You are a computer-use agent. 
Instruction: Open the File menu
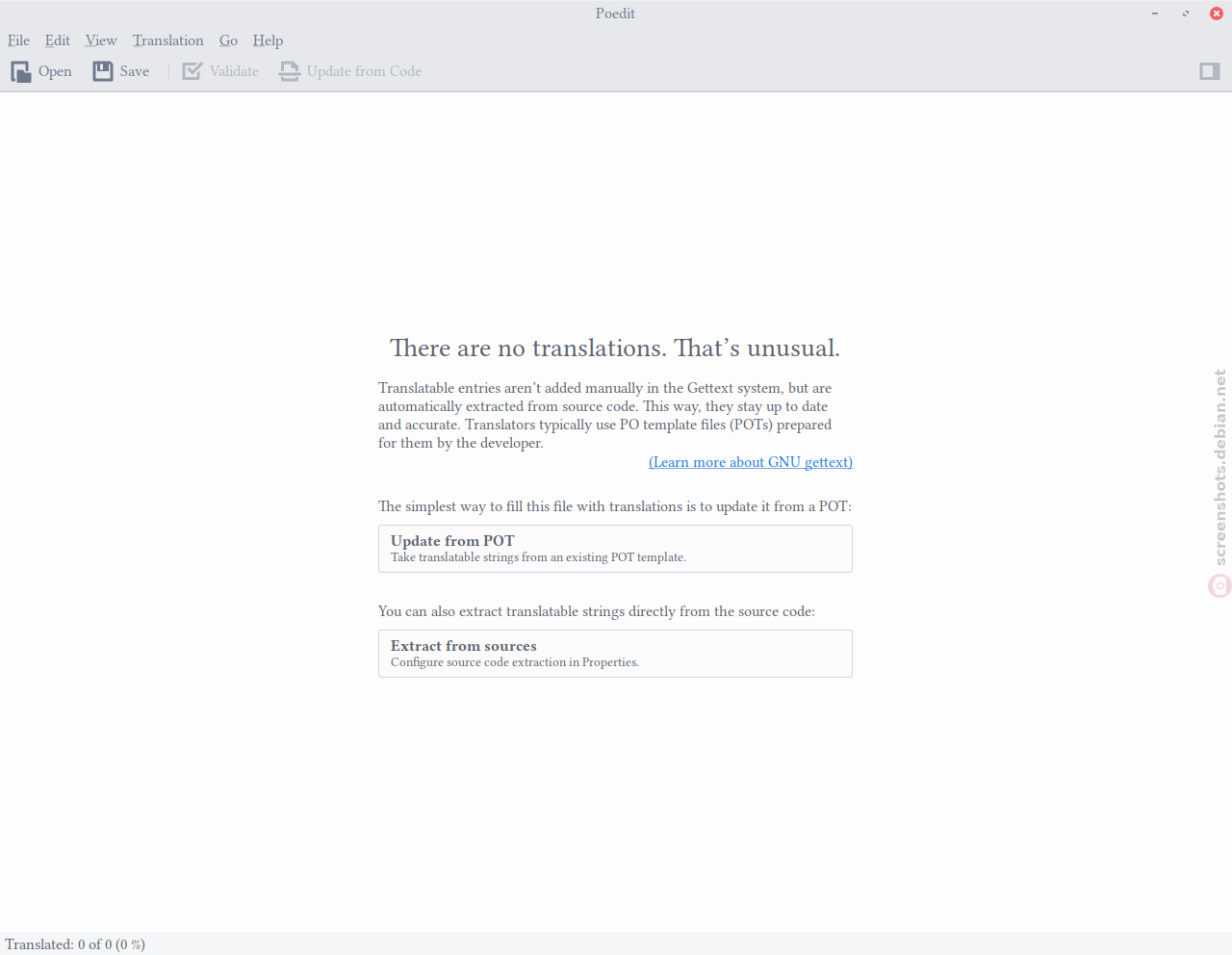[18, 40]
